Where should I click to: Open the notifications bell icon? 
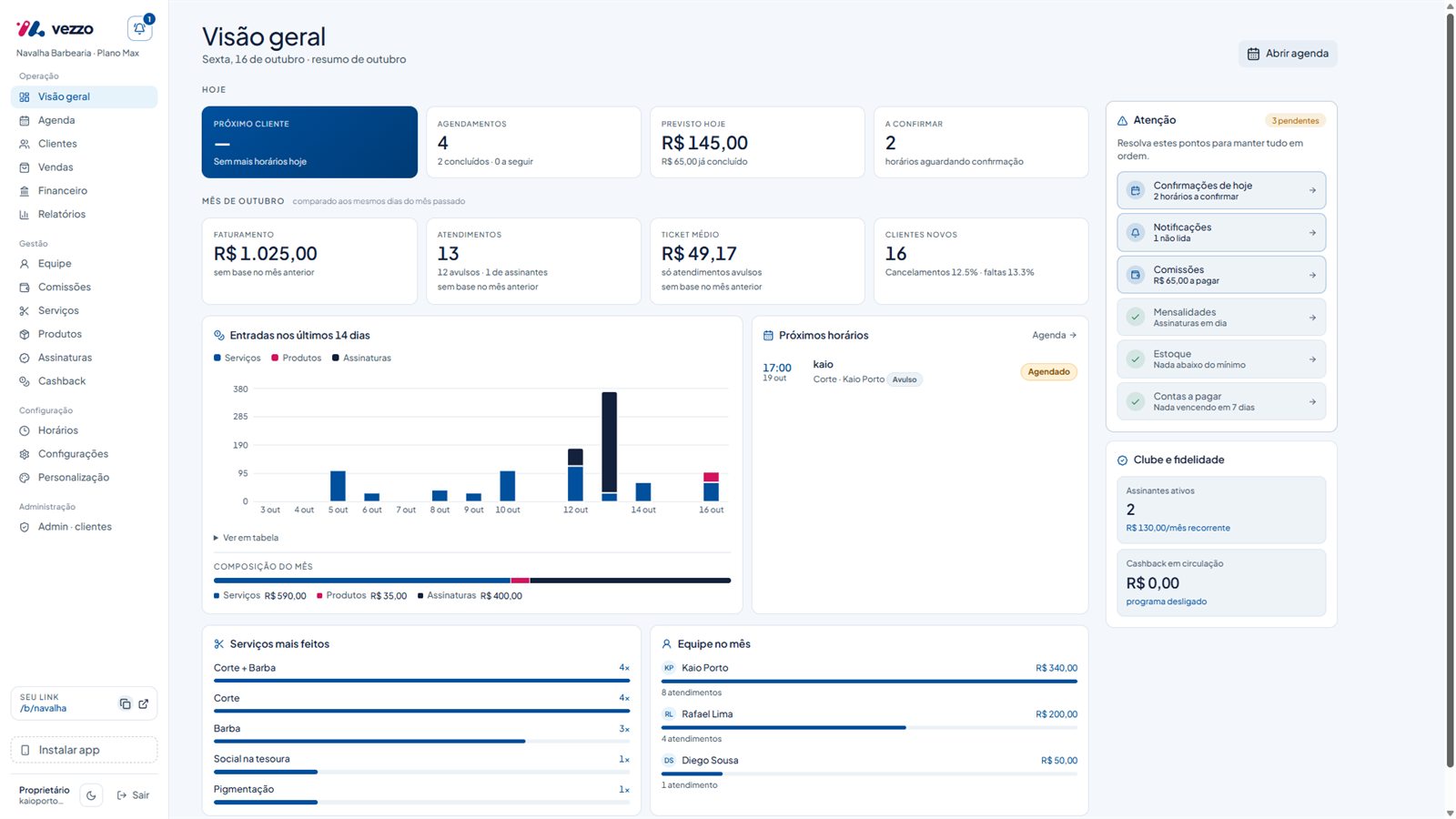point(140,28)
